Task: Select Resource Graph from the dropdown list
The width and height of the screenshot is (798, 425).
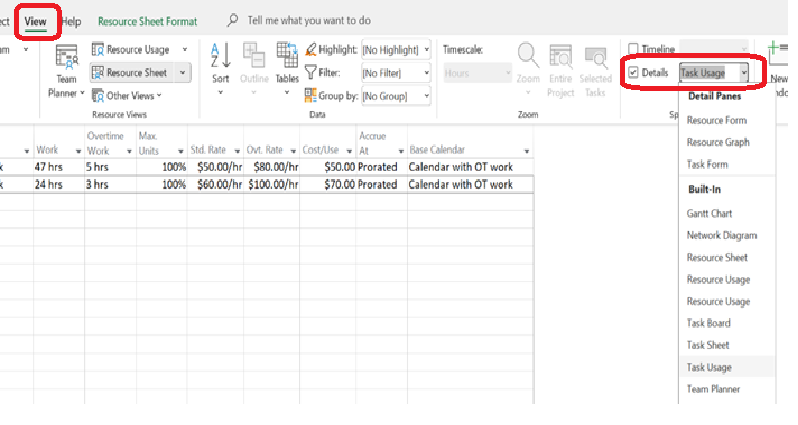Action: (x=718, y=142)
